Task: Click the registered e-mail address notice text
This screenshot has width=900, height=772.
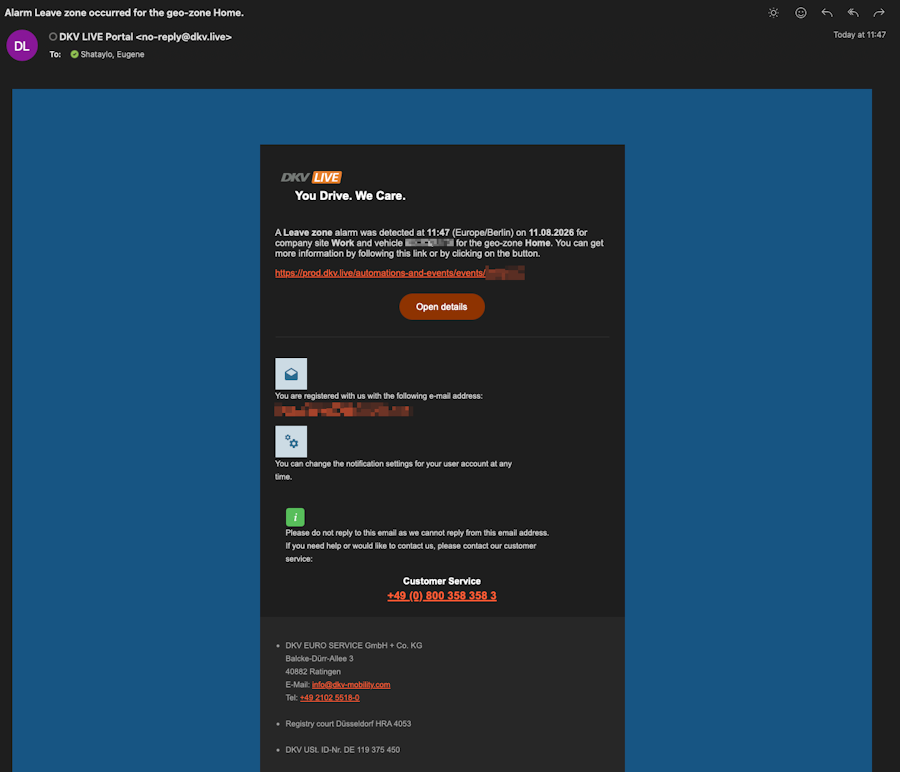Action: pos(378,396)
